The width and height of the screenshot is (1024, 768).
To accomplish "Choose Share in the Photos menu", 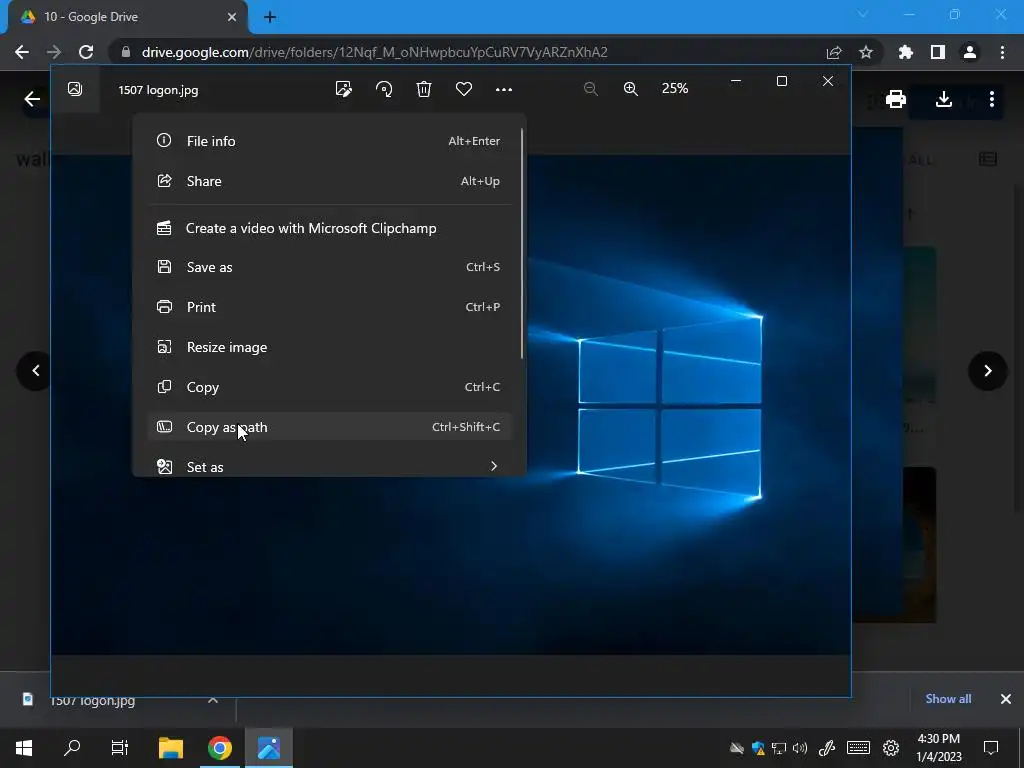I will (x=328, y=181).
